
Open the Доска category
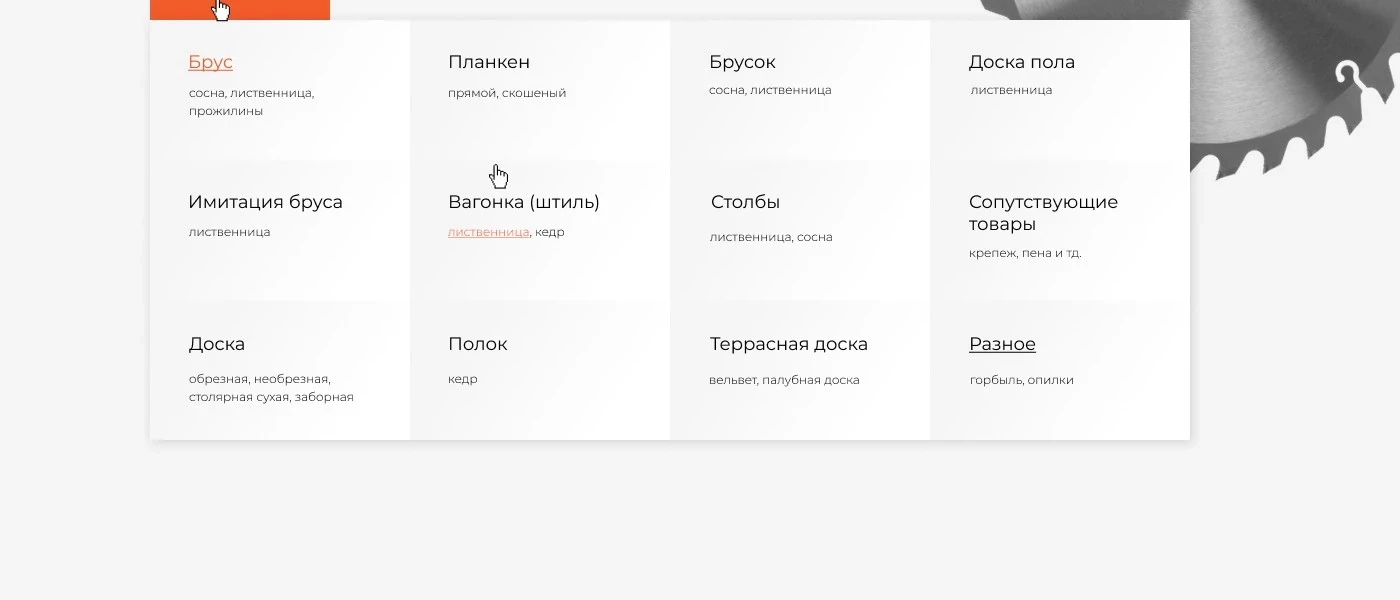click(x=216, y=344)
